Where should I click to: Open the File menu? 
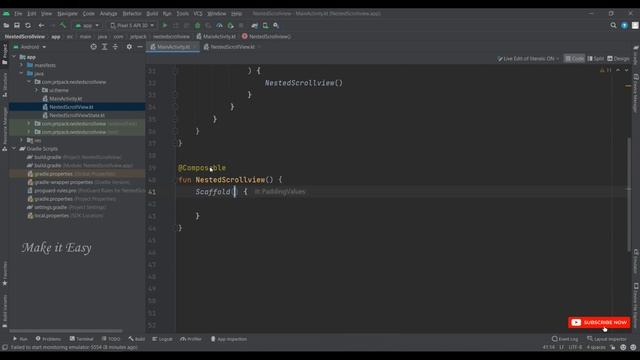pos(18,13)
